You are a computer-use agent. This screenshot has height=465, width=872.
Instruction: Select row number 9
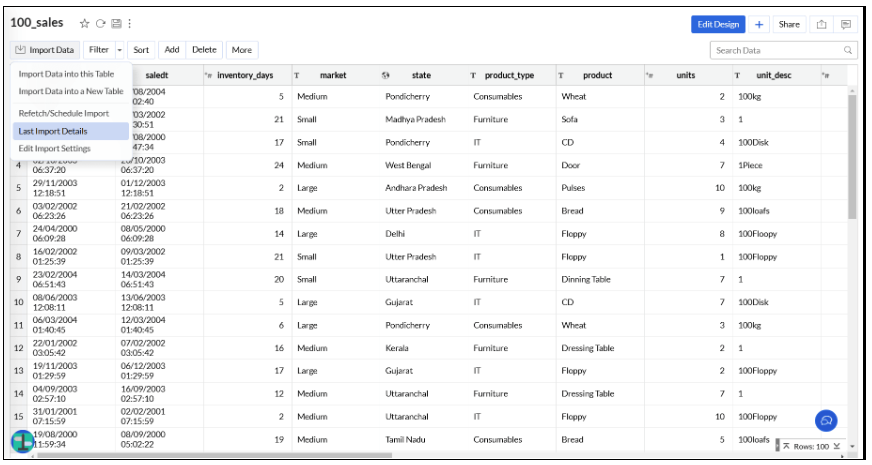[18, 279]
